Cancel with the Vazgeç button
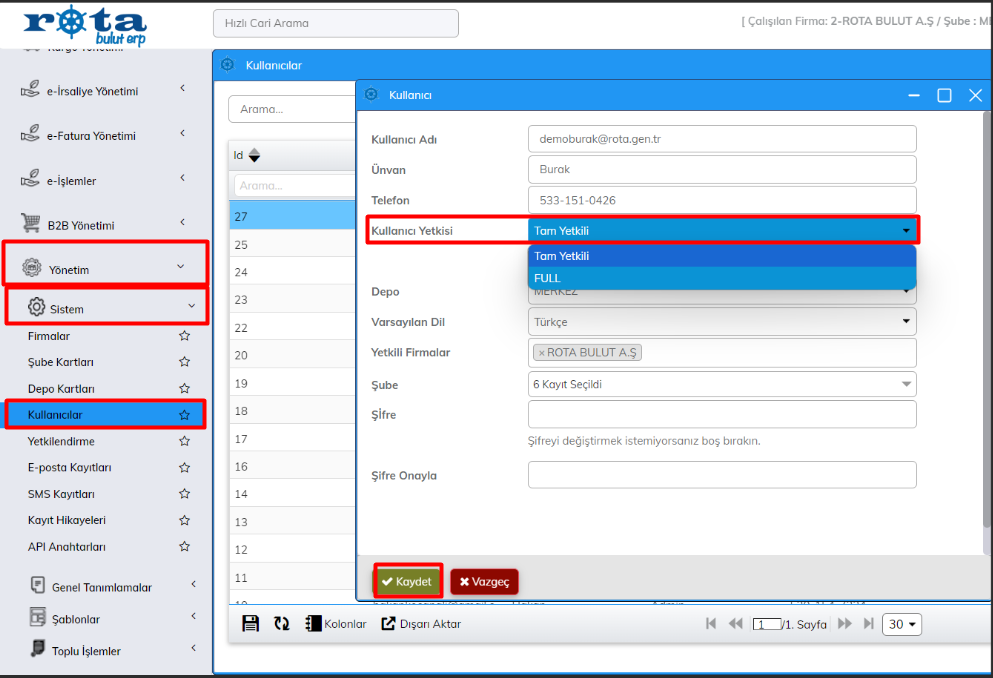 click(484, 582)
